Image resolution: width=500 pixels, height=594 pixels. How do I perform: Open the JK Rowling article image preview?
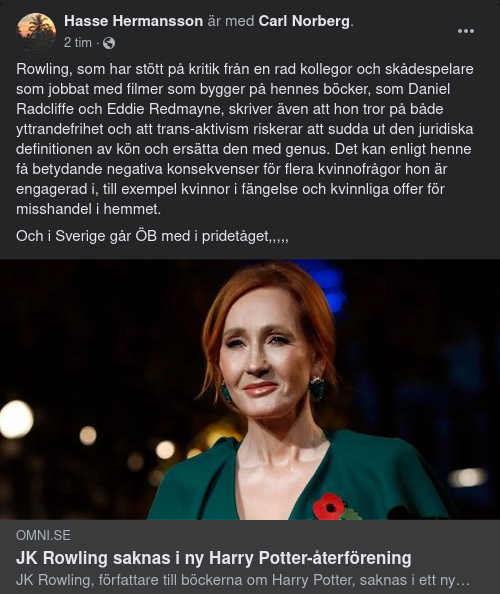(x=250, y=389)
